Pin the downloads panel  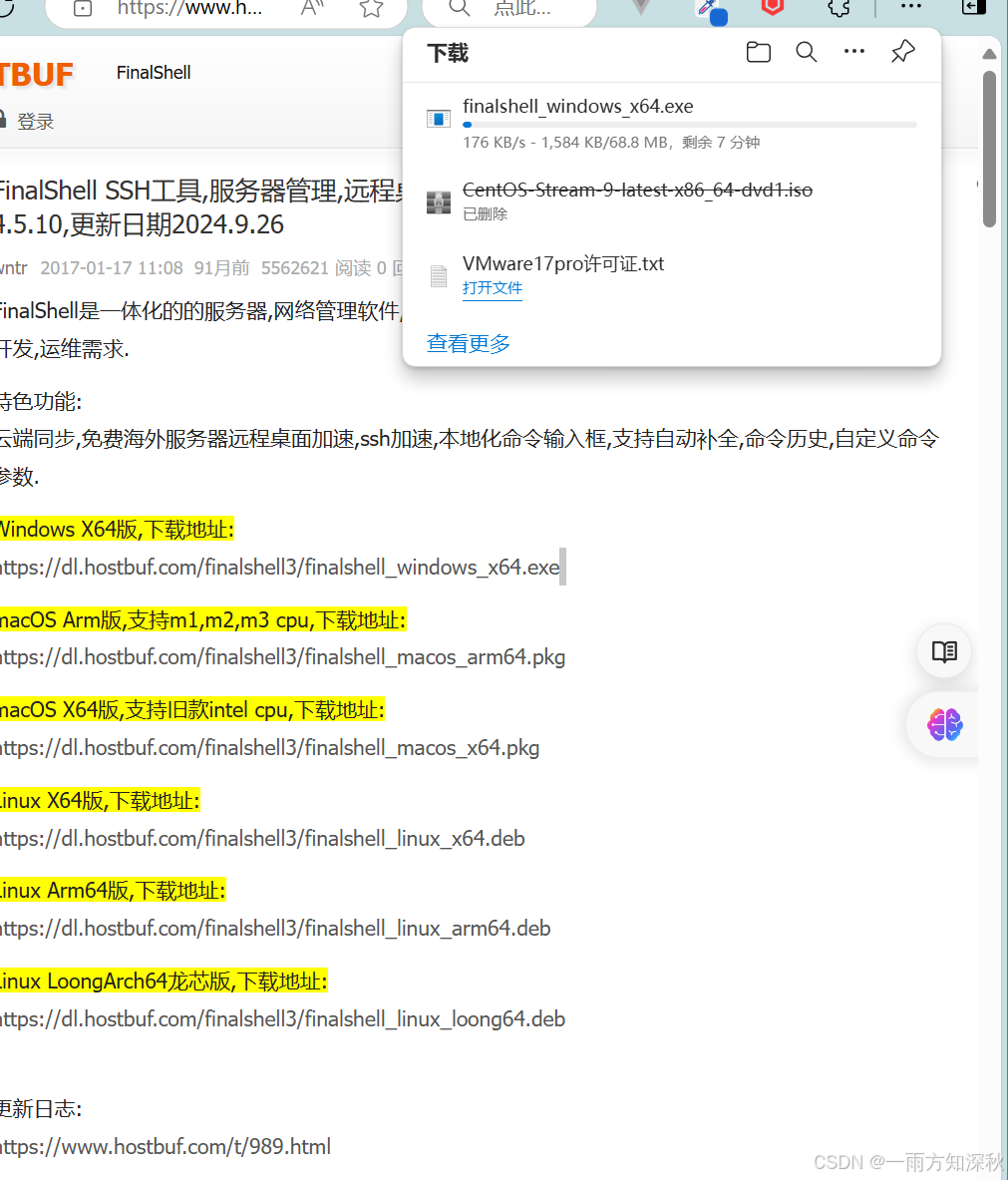click(902, 51)
